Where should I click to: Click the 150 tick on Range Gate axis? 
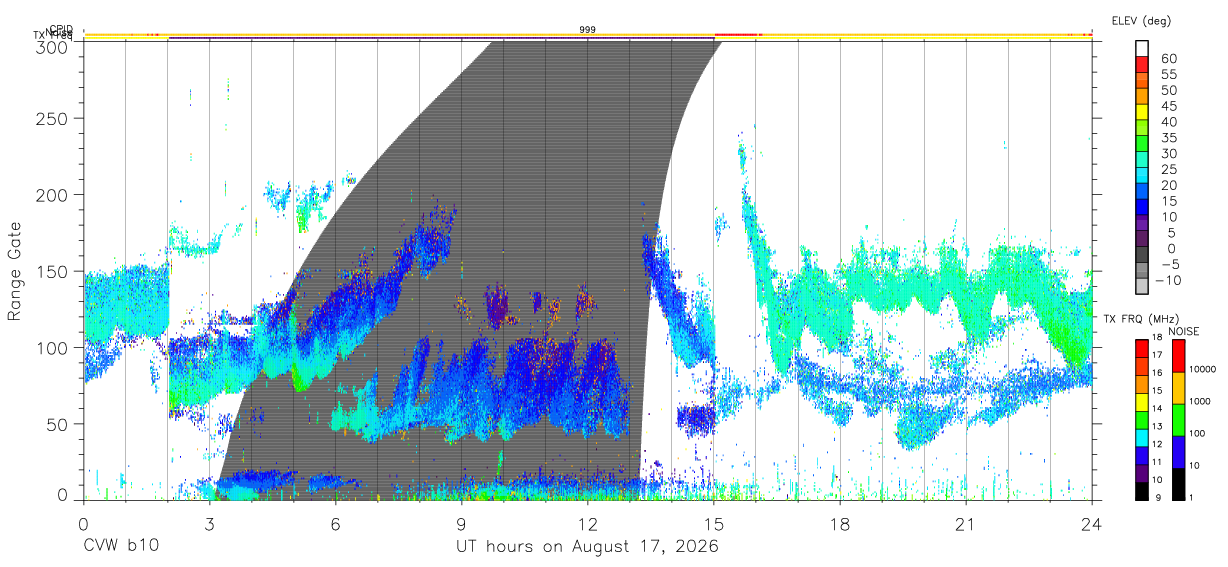pos(52,271)
